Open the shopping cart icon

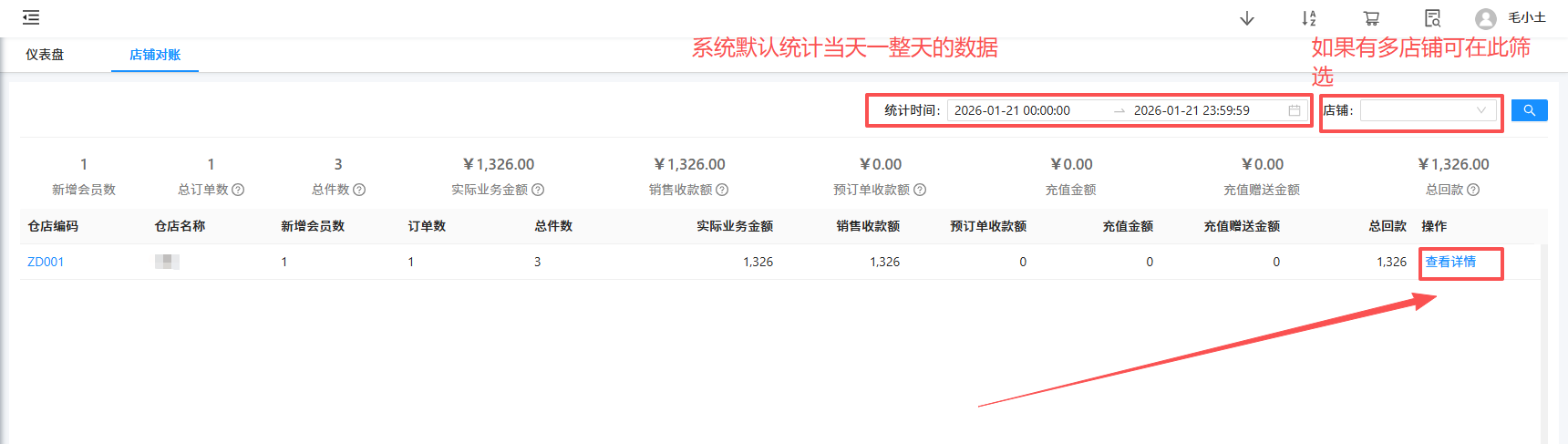pos(1371,18)
